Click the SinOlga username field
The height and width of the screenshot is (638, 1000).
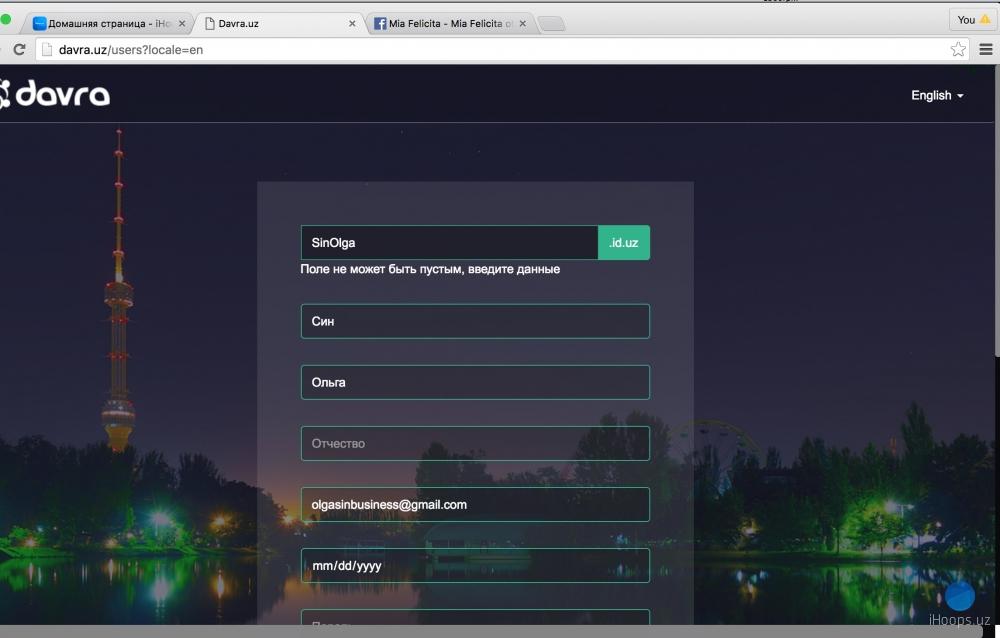(449, 242)
